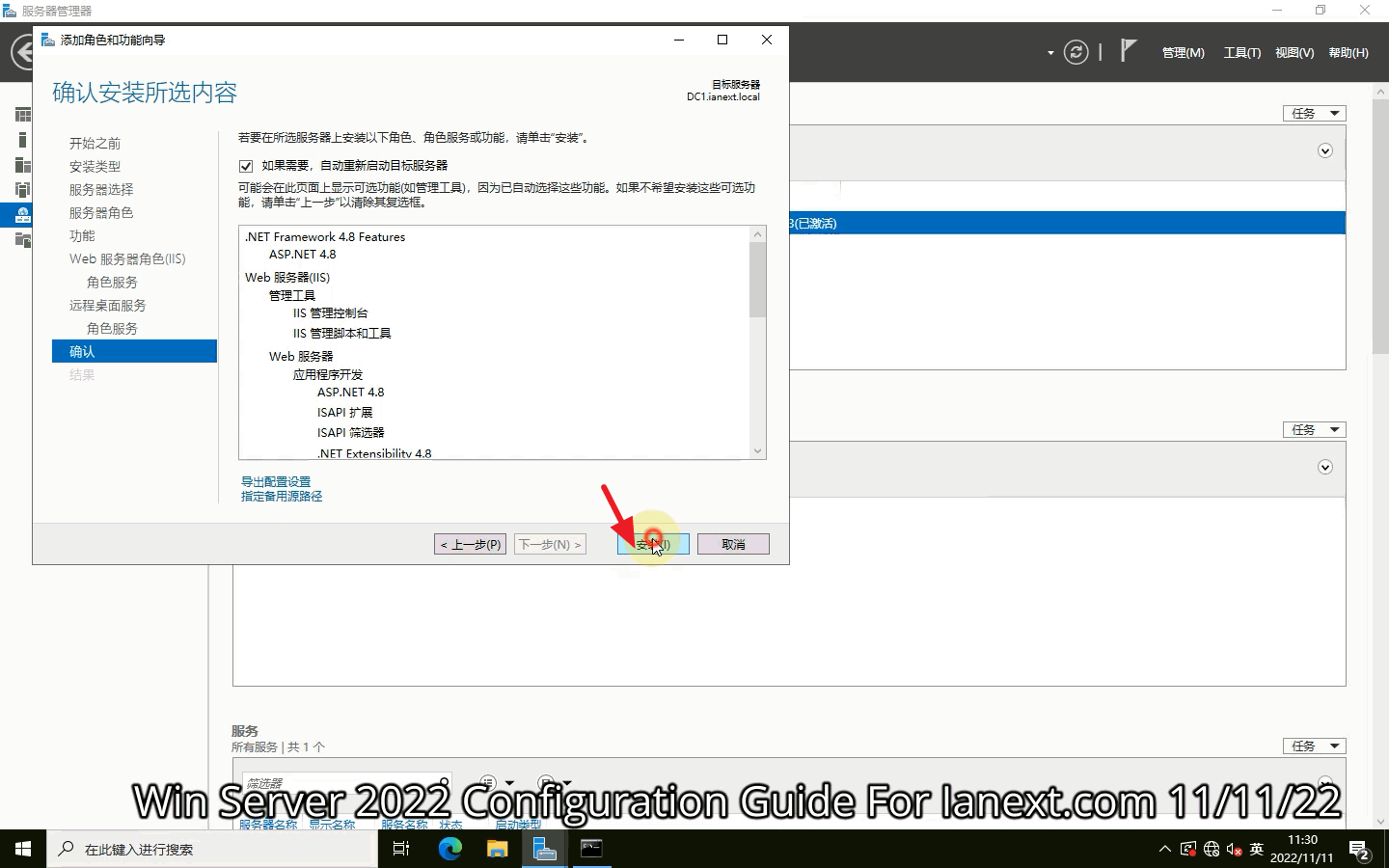
Task: Open the All Servers icon in sidebar
Action: 23,165
